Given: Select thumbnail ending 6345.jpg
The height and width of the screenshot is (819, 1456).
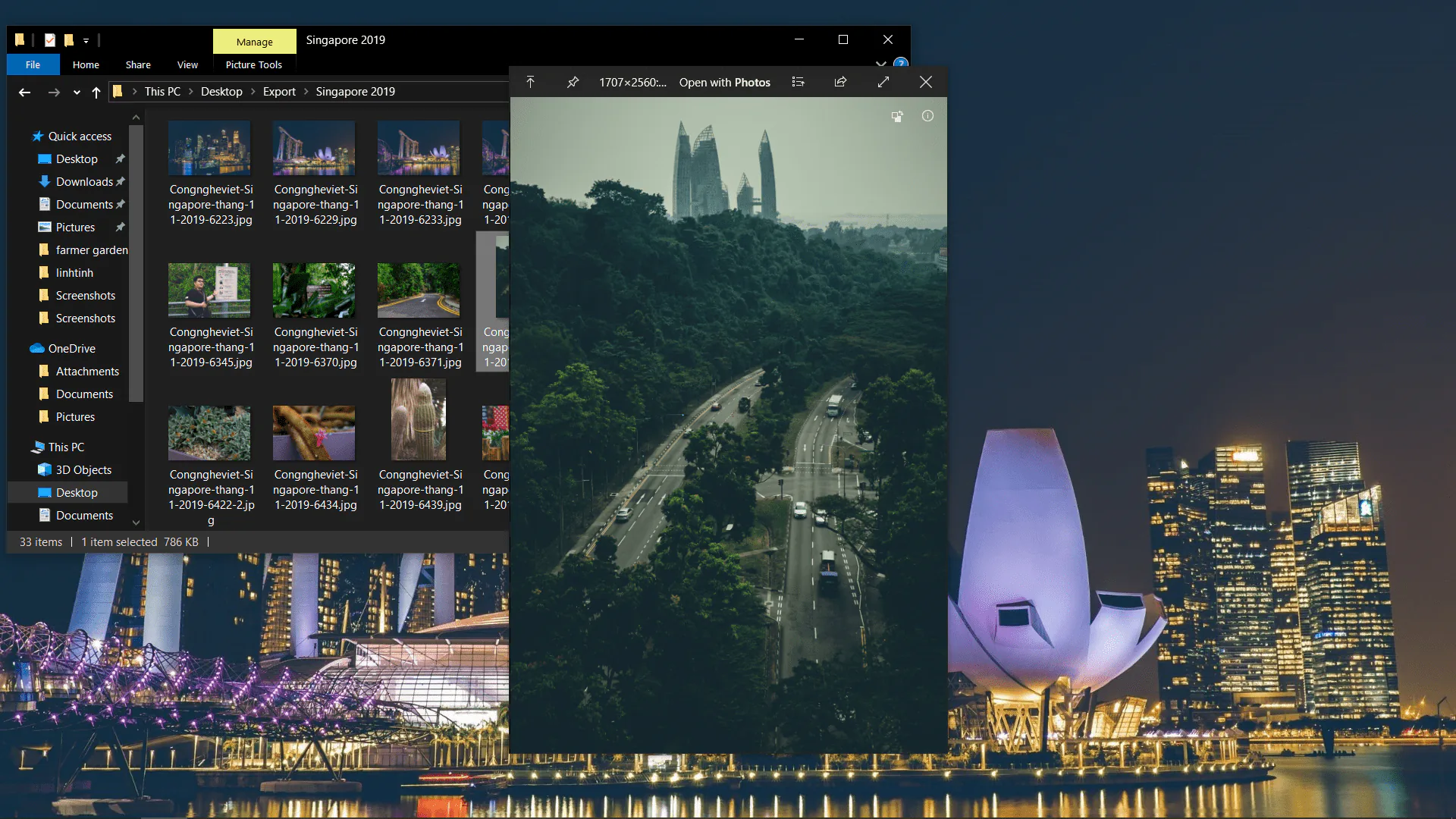Looking at the screenshot, I should (x=211, y=315).
